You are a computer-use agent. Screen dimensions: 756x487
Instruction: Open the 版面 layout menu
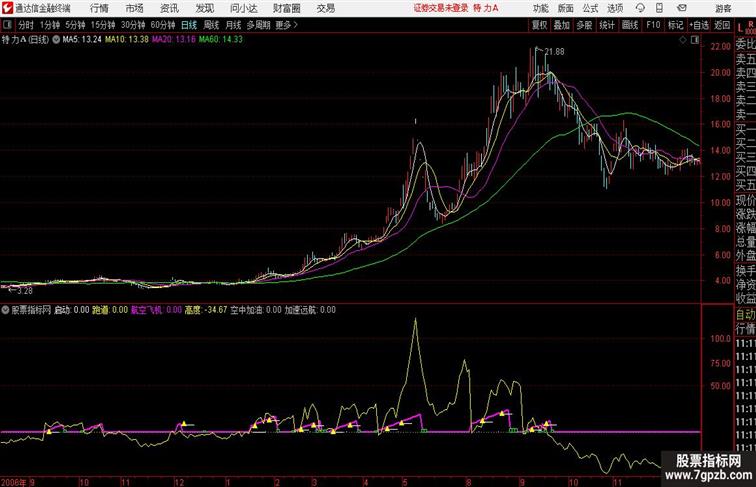pos(566,8)
